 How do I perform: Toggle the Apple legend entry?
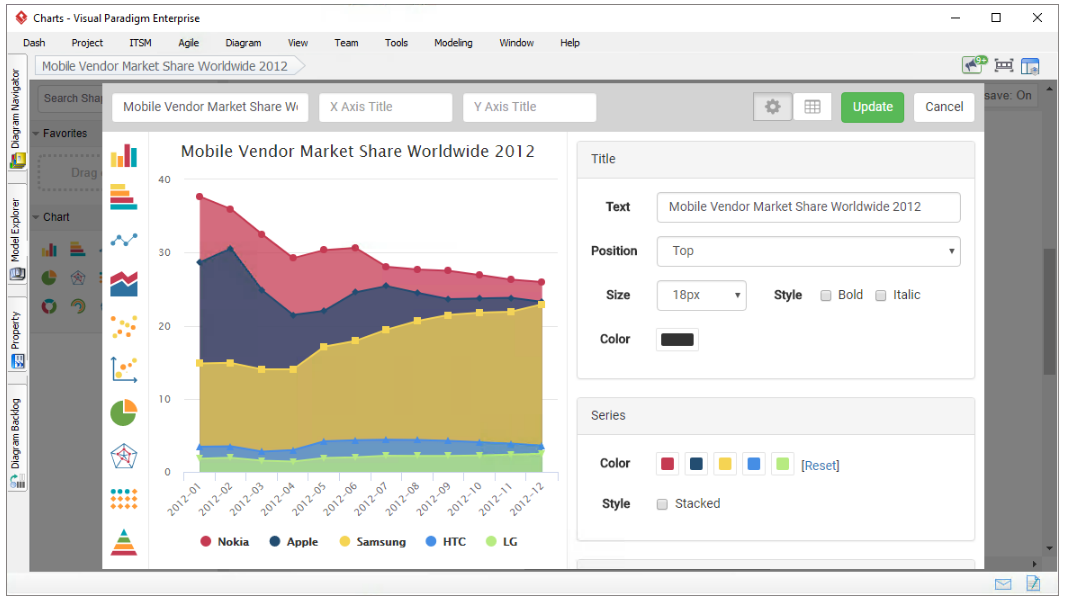(x=294, y=542)
